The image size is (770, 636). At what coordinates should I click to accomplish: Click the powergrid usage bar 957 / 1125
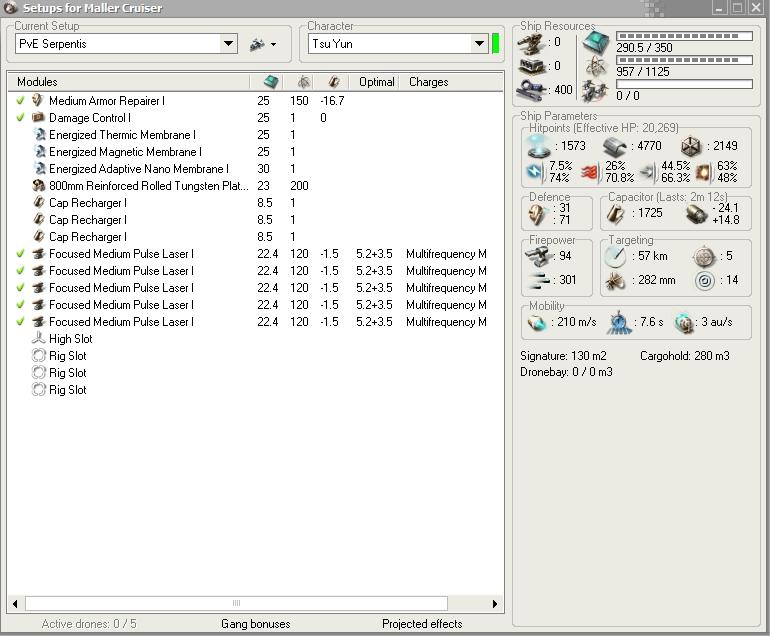coord(684,60)
